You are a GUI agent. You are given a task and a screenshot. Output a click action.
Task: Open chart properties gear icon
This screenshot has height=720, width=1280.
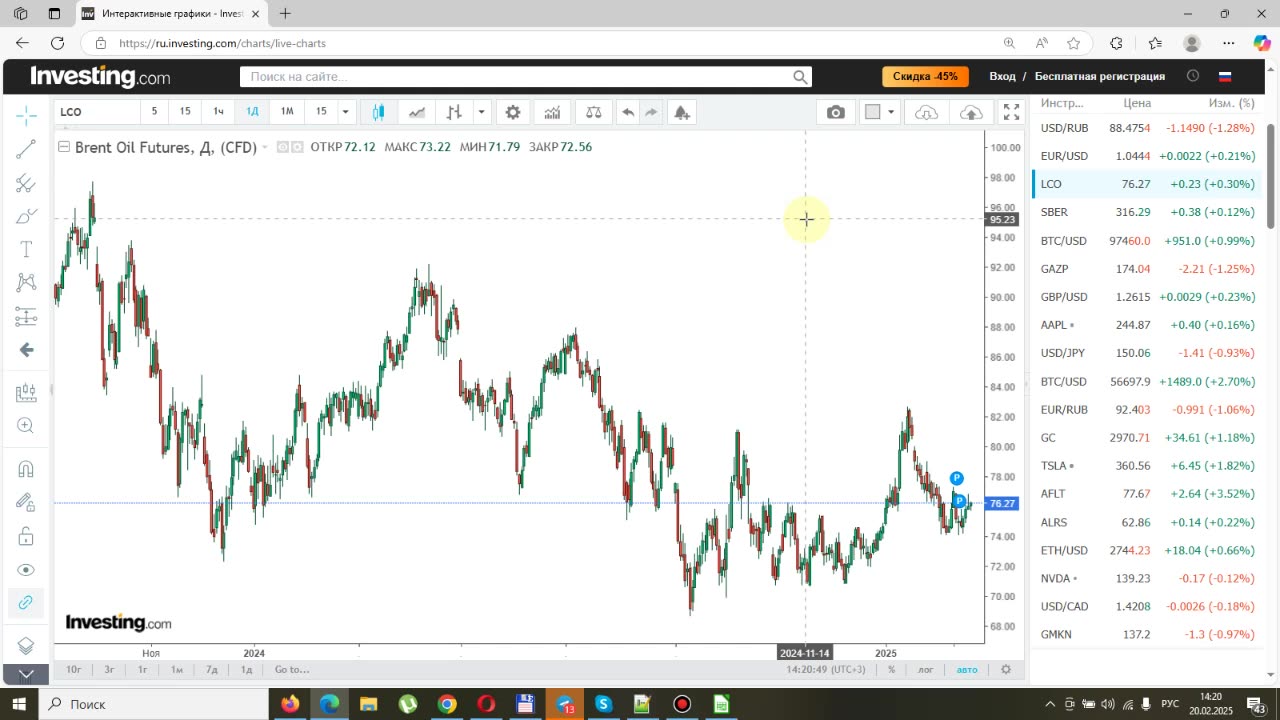tap(513, 112)
